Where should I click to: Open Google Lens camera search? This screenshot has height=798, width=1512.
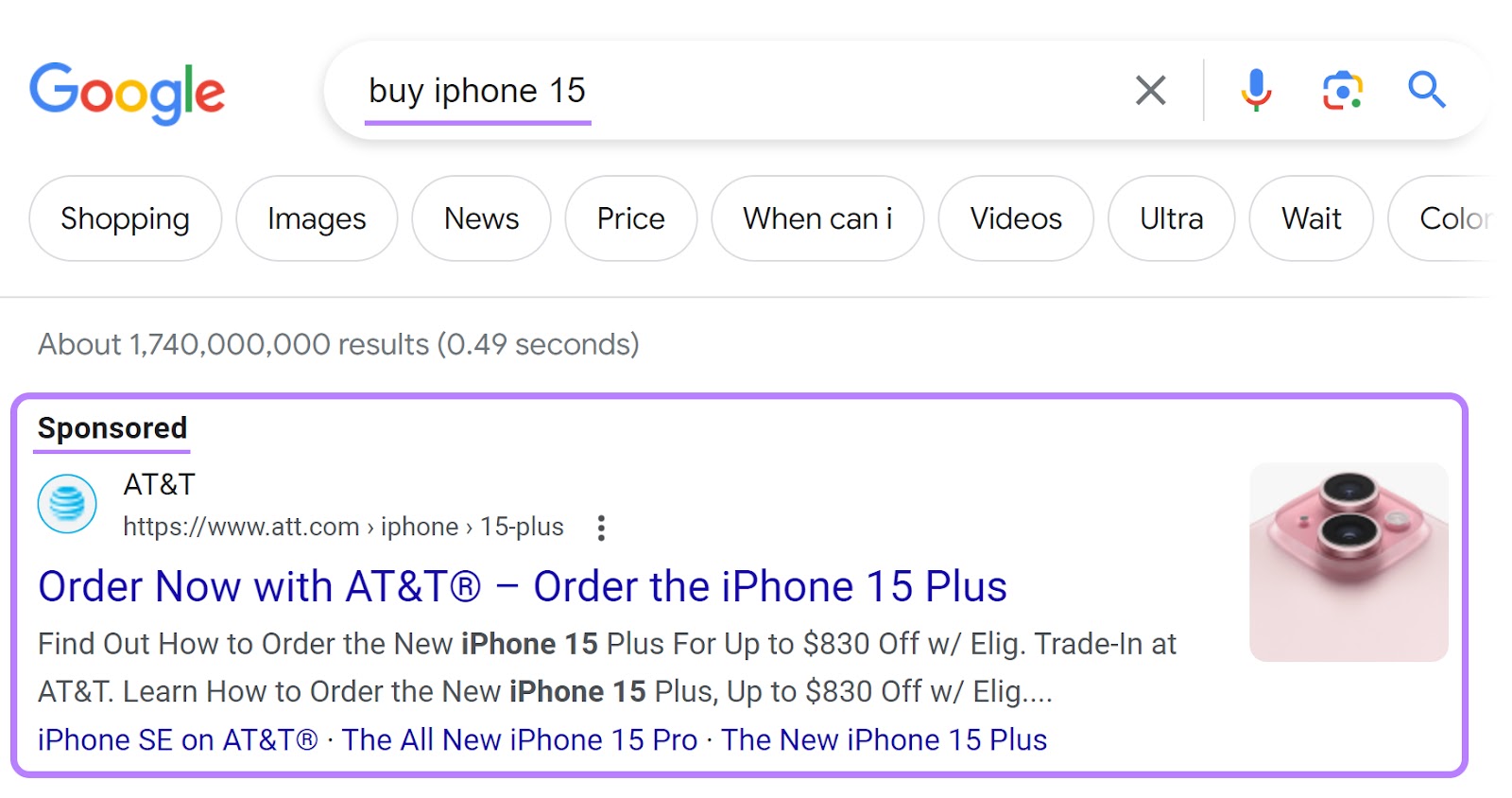[1343, 90]
